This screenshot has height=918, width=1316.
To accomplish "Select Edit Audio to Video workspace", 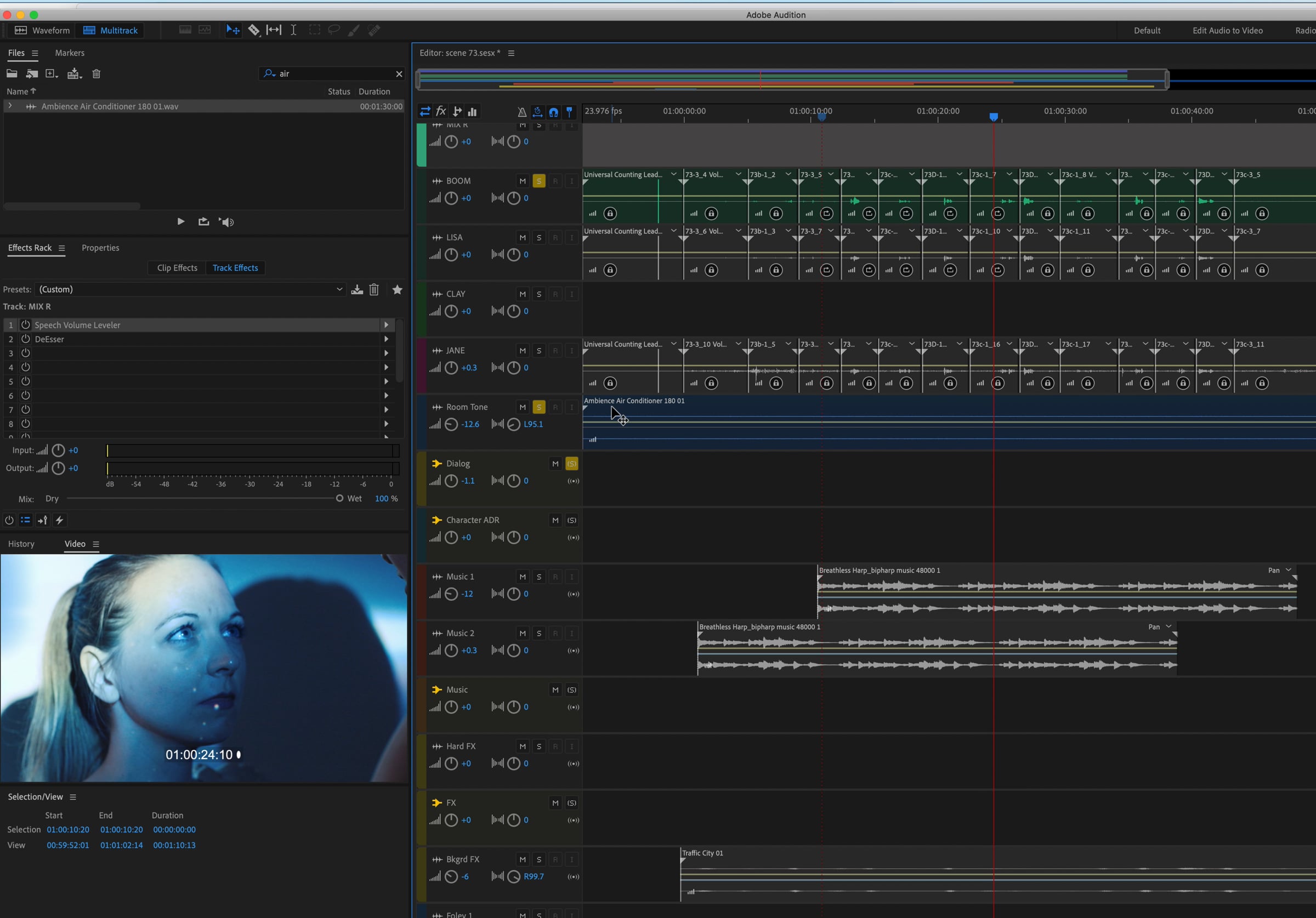I will pos(1228,30).
